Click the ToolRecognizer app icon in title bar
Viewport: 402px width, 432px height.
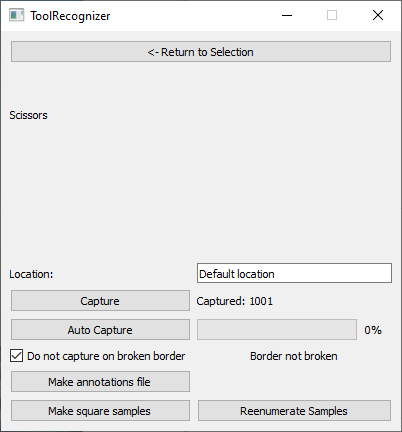tap(16, 15)
